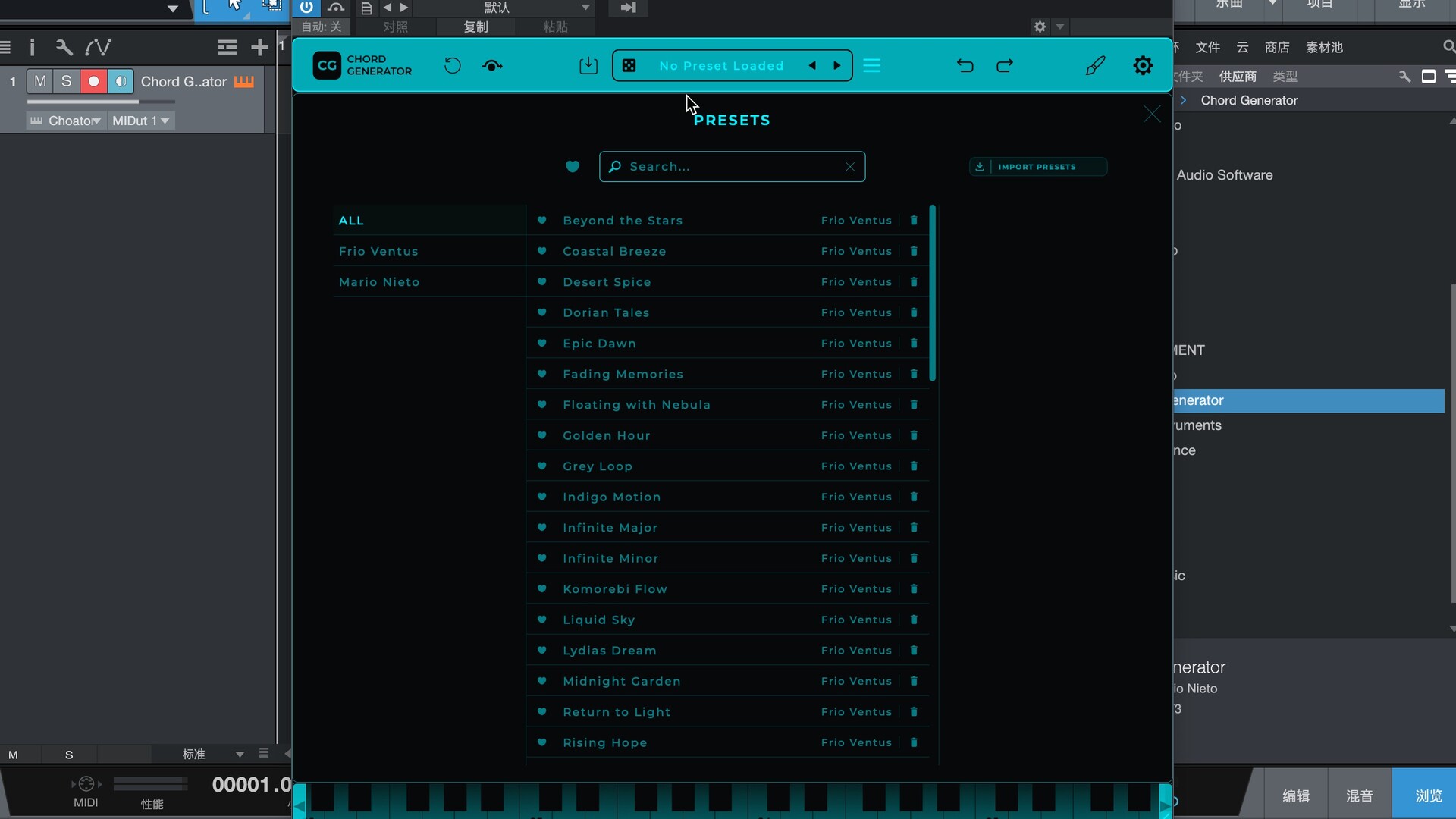Open the 默认 preset dropdown
This screenshot has height=819, width=1456.
click(504, 8)
